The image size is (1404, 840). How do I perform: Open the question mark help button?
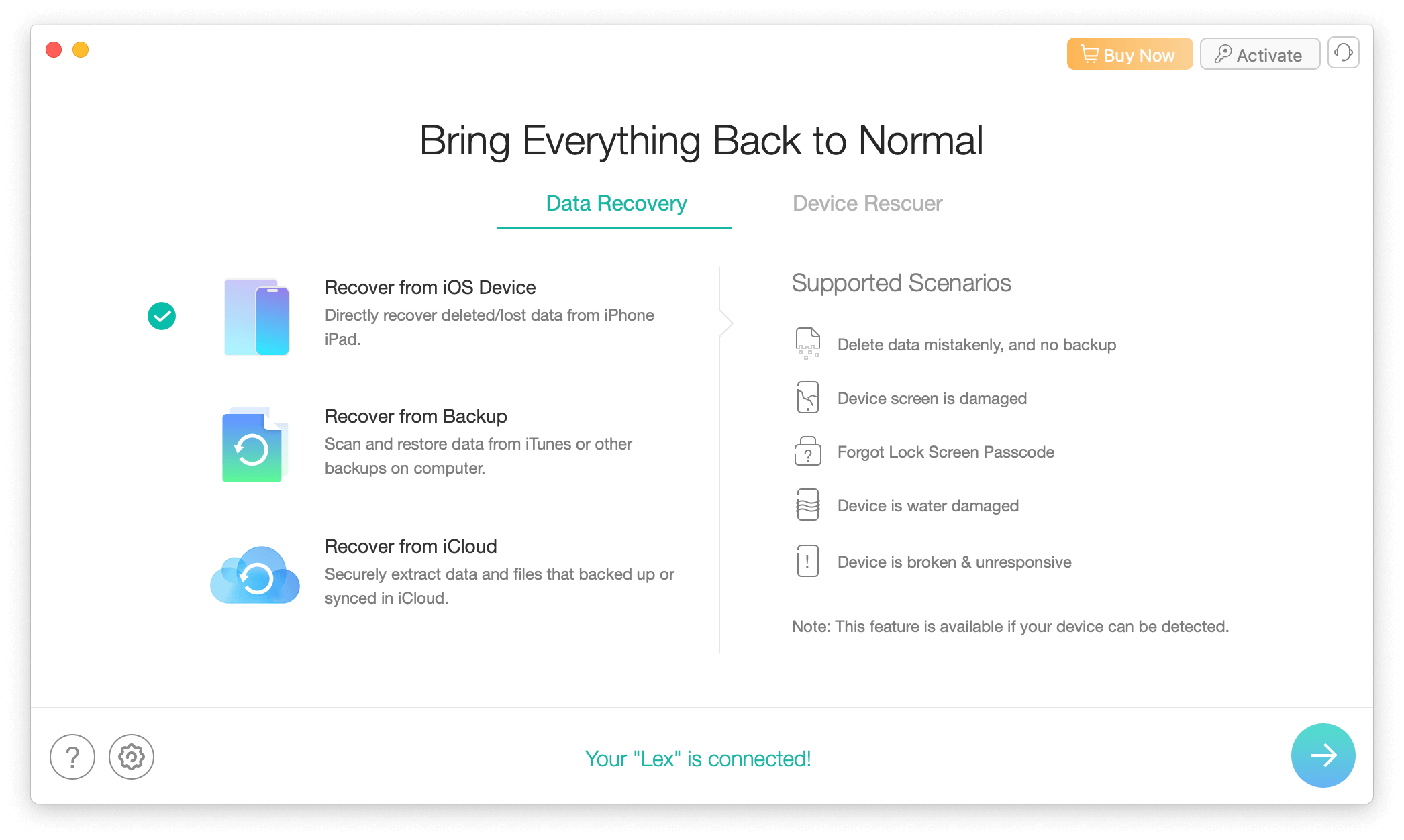tap(72, 757)
